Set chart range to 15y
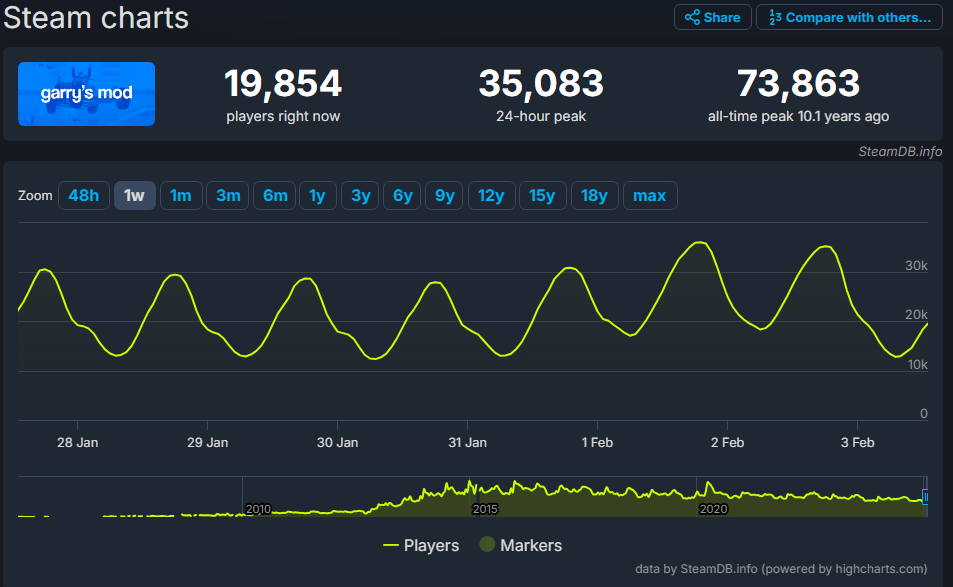The width and height of the screenshot is (953, 587). pos(542,196)
